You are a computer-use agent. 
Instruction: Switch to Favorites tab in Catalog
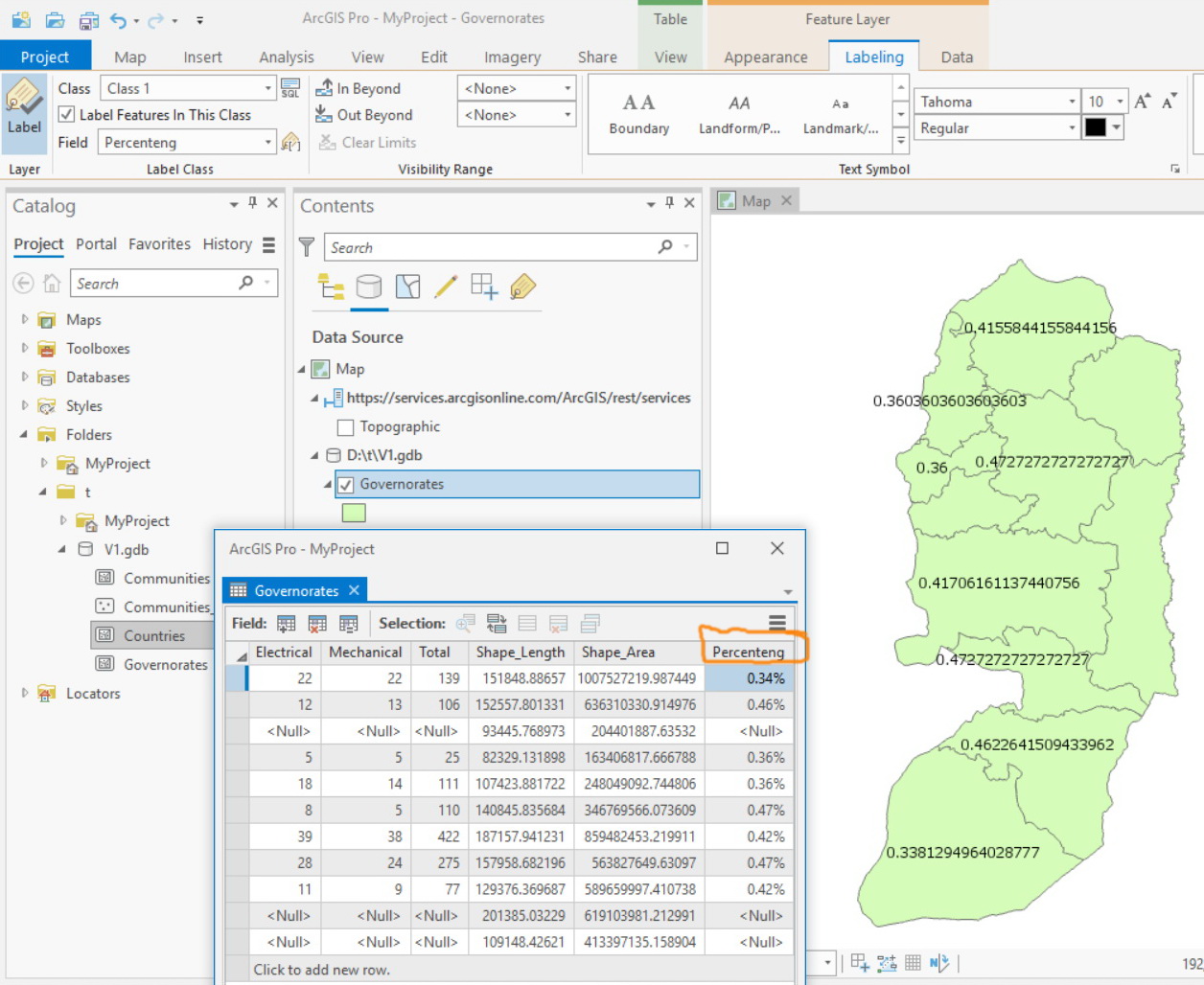tap(159, 244)
